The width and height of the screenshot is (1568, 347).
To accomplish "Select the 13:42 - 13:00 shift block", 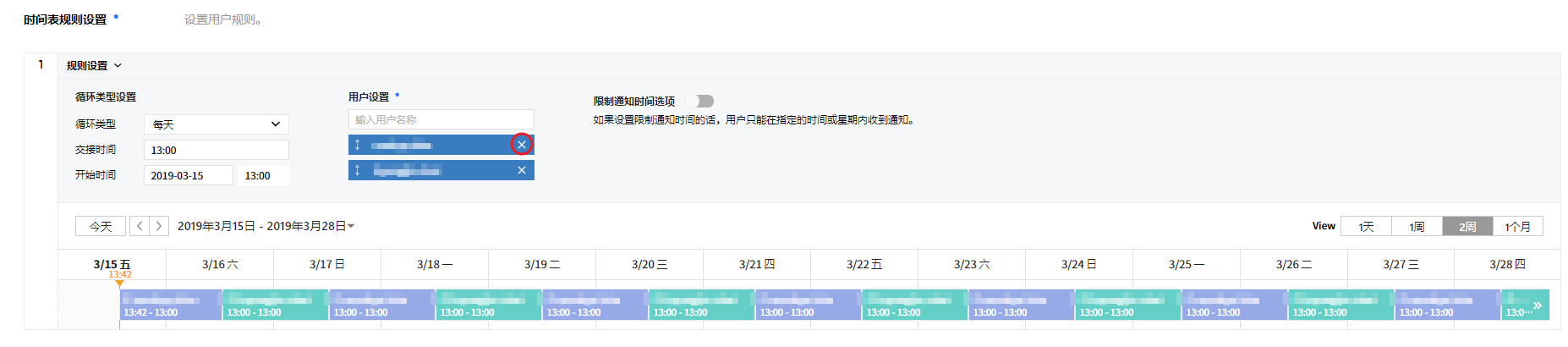I will (170, 306).
